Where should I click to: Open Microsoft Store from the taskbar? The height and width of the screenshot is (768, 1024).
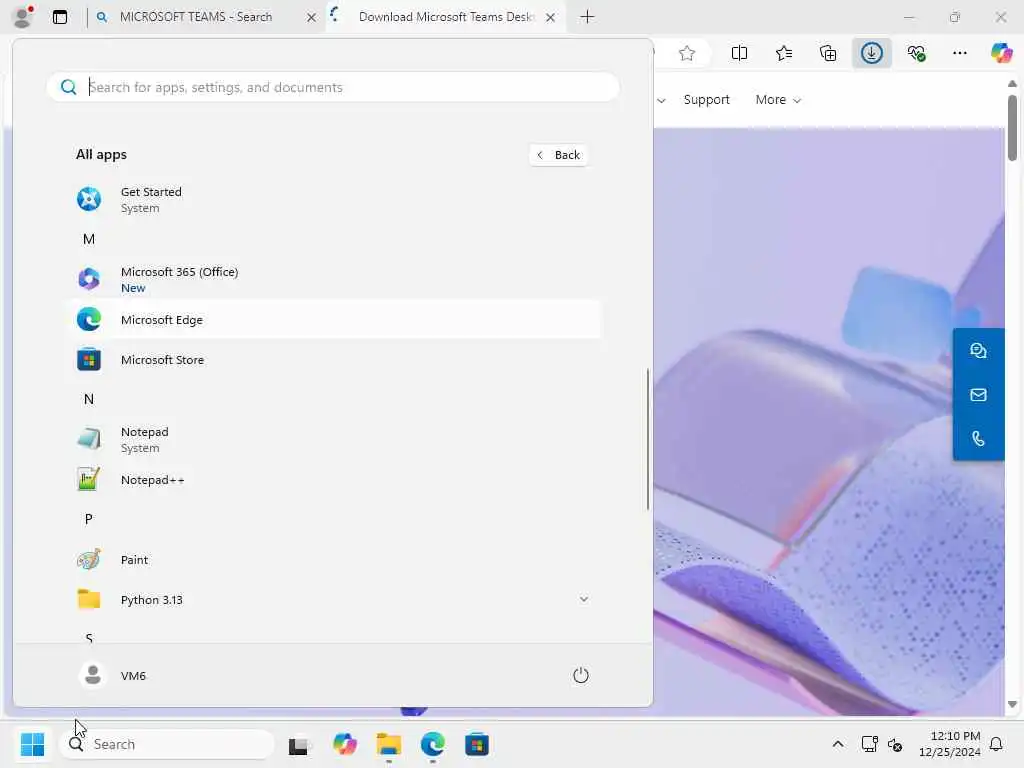(477, 744)
